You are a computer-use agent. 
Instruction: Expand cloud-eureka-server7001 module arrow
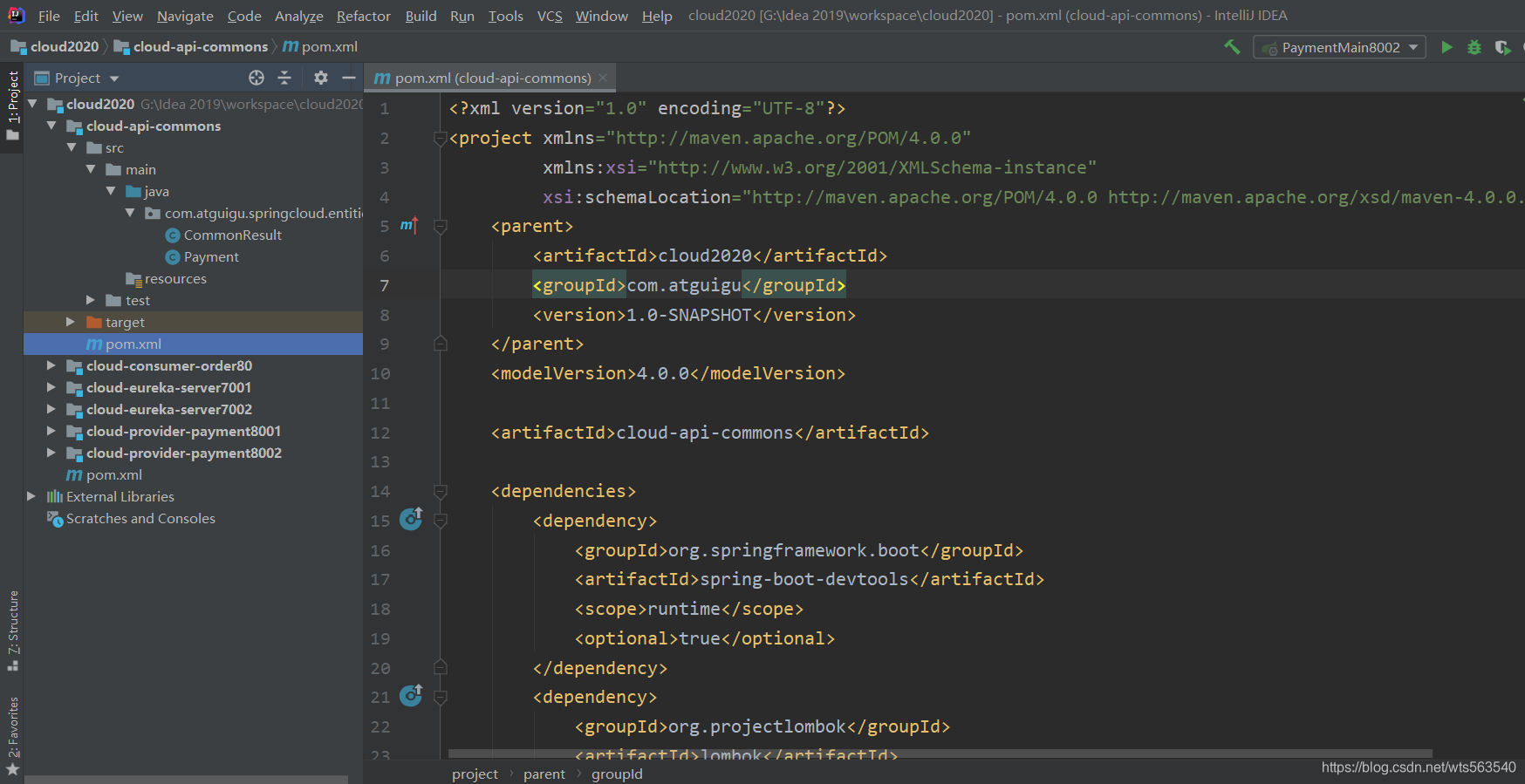pyautogui.click(x=51, y=387)
